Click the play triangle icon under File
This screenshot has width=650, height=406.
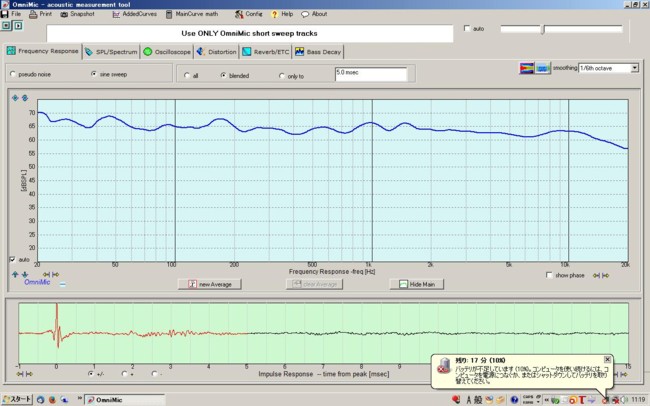[x=17, y=26]
